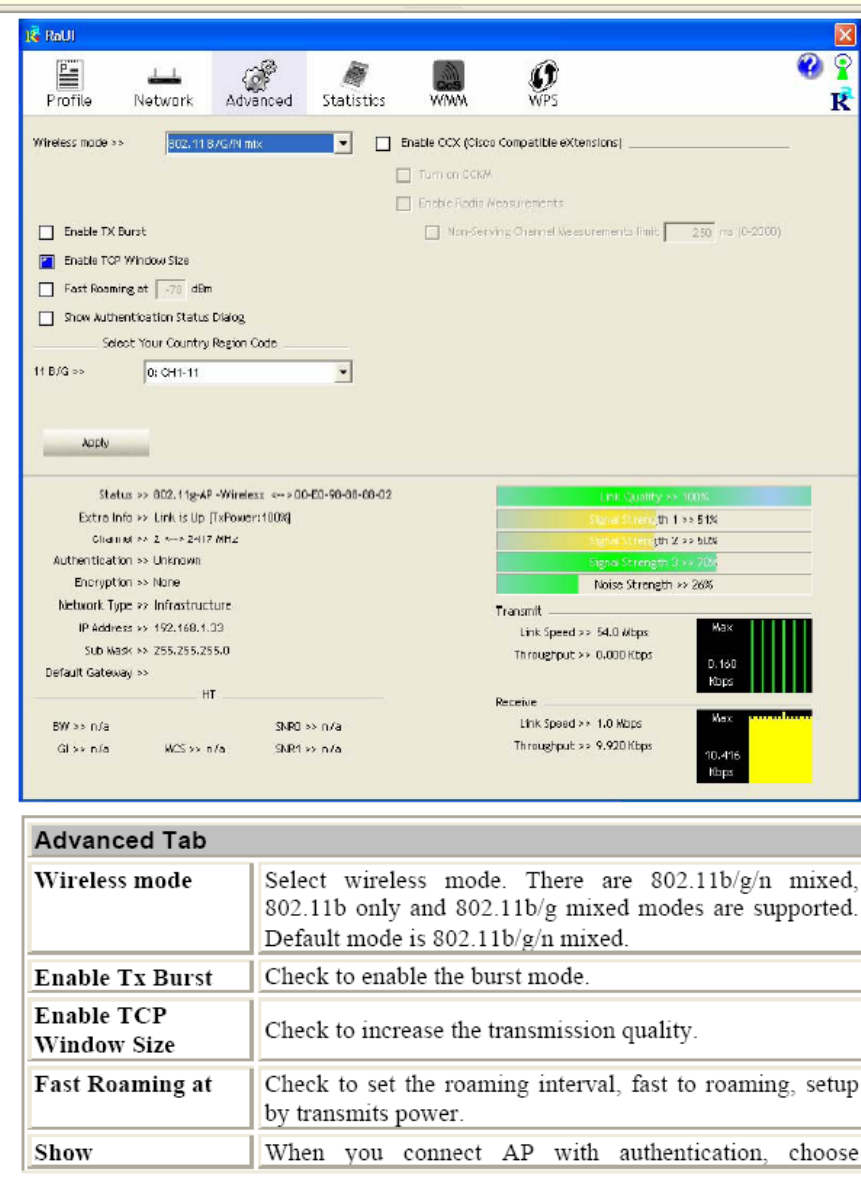Click the blue help question mark icon
This screenshot has height=1178, width=861.
809,67
